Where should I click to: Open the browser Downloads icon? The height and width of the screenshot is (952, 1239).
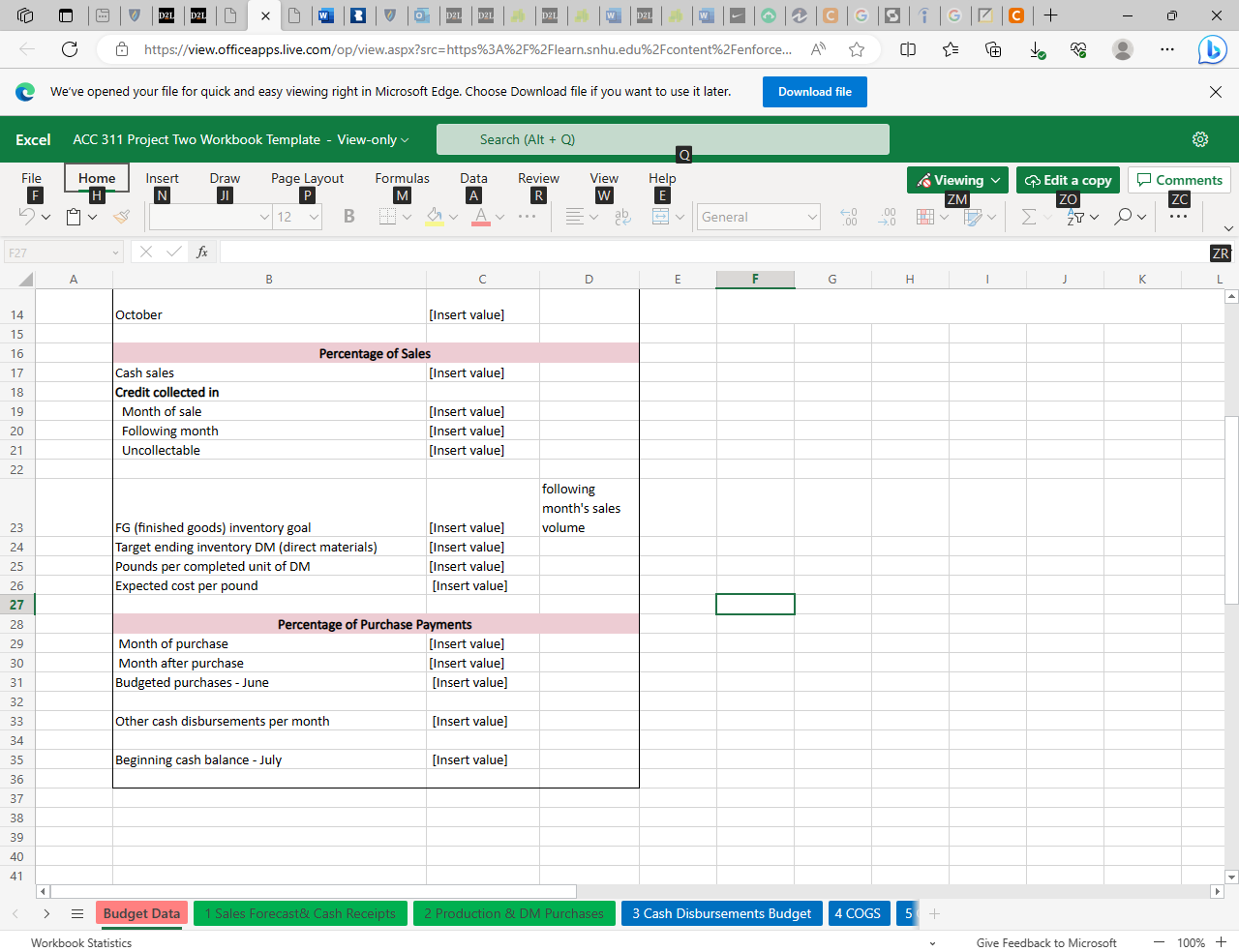tap(1037, 49)
